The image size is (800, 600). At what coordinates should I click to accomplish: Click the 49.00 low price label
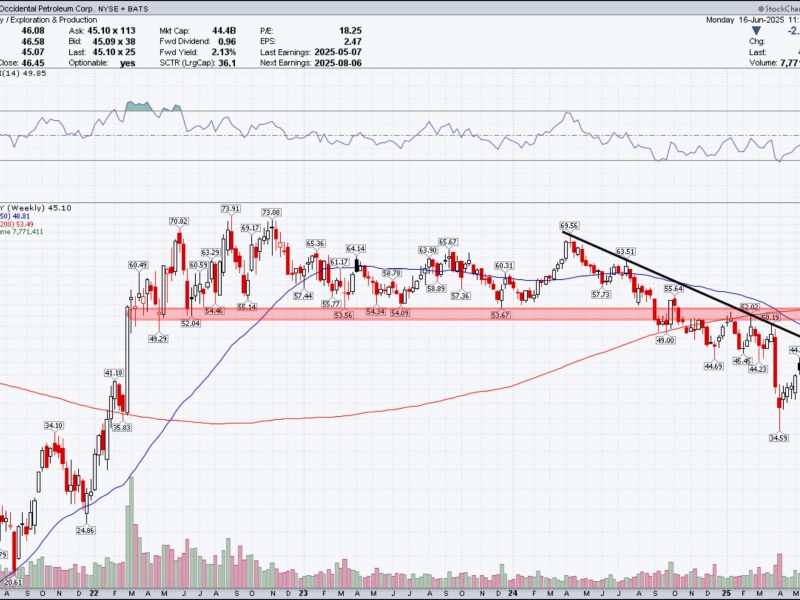[x=665, y=340]
